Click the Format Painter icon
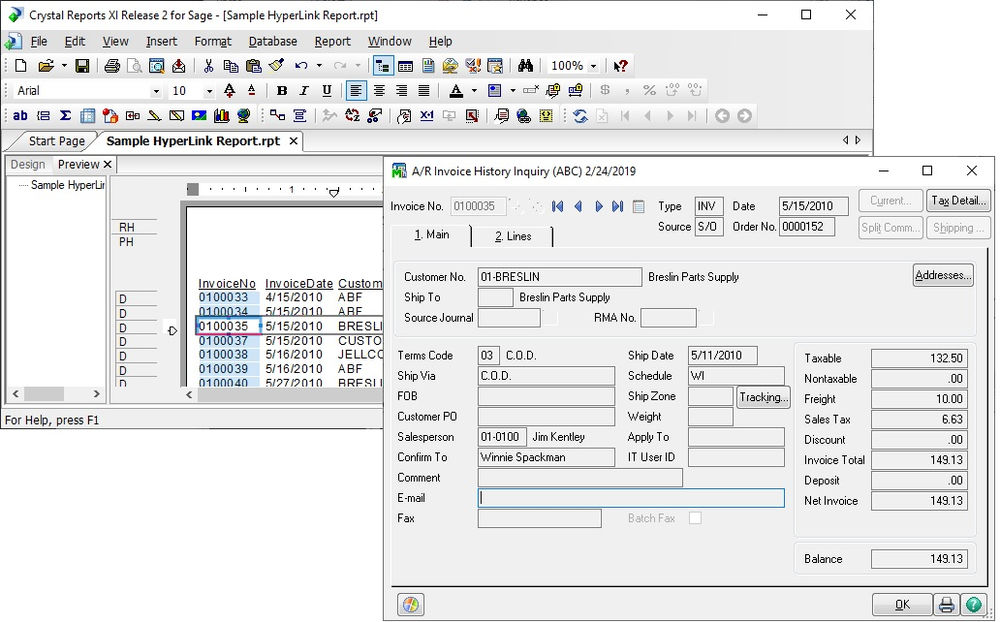1000x622 pixels. (276, 66)
